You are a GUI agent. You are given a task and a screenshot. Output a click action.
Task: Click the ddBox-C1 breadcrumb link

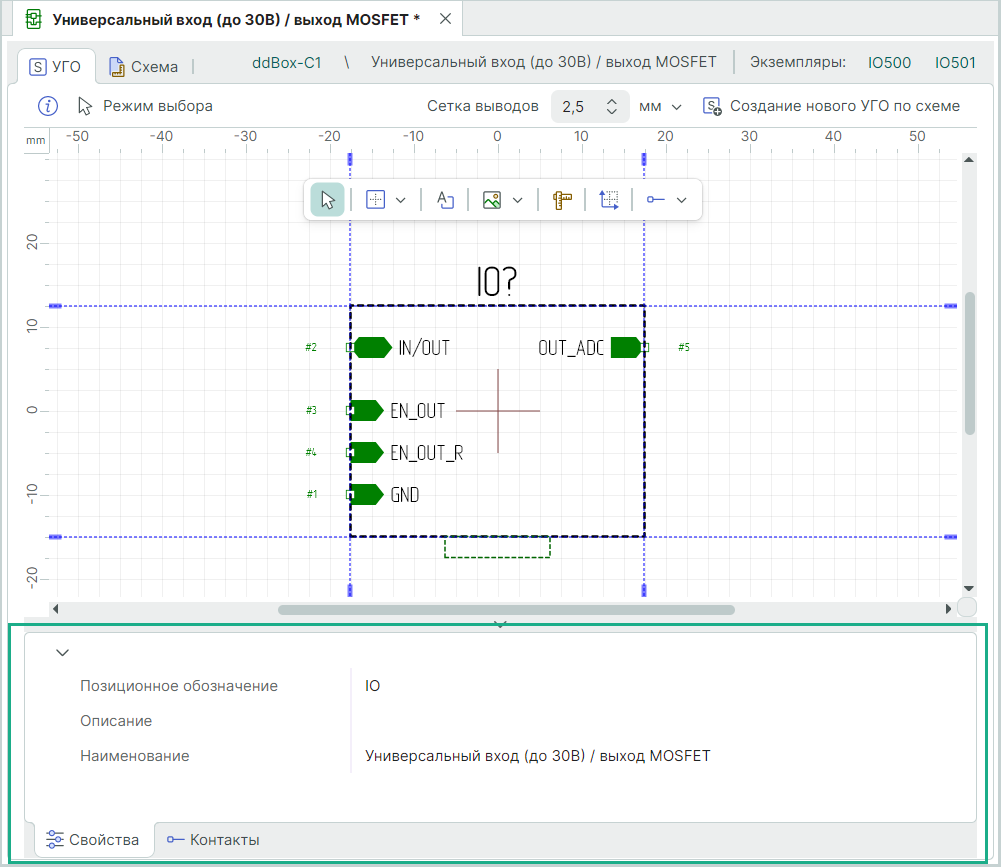(x=286, y=62)
